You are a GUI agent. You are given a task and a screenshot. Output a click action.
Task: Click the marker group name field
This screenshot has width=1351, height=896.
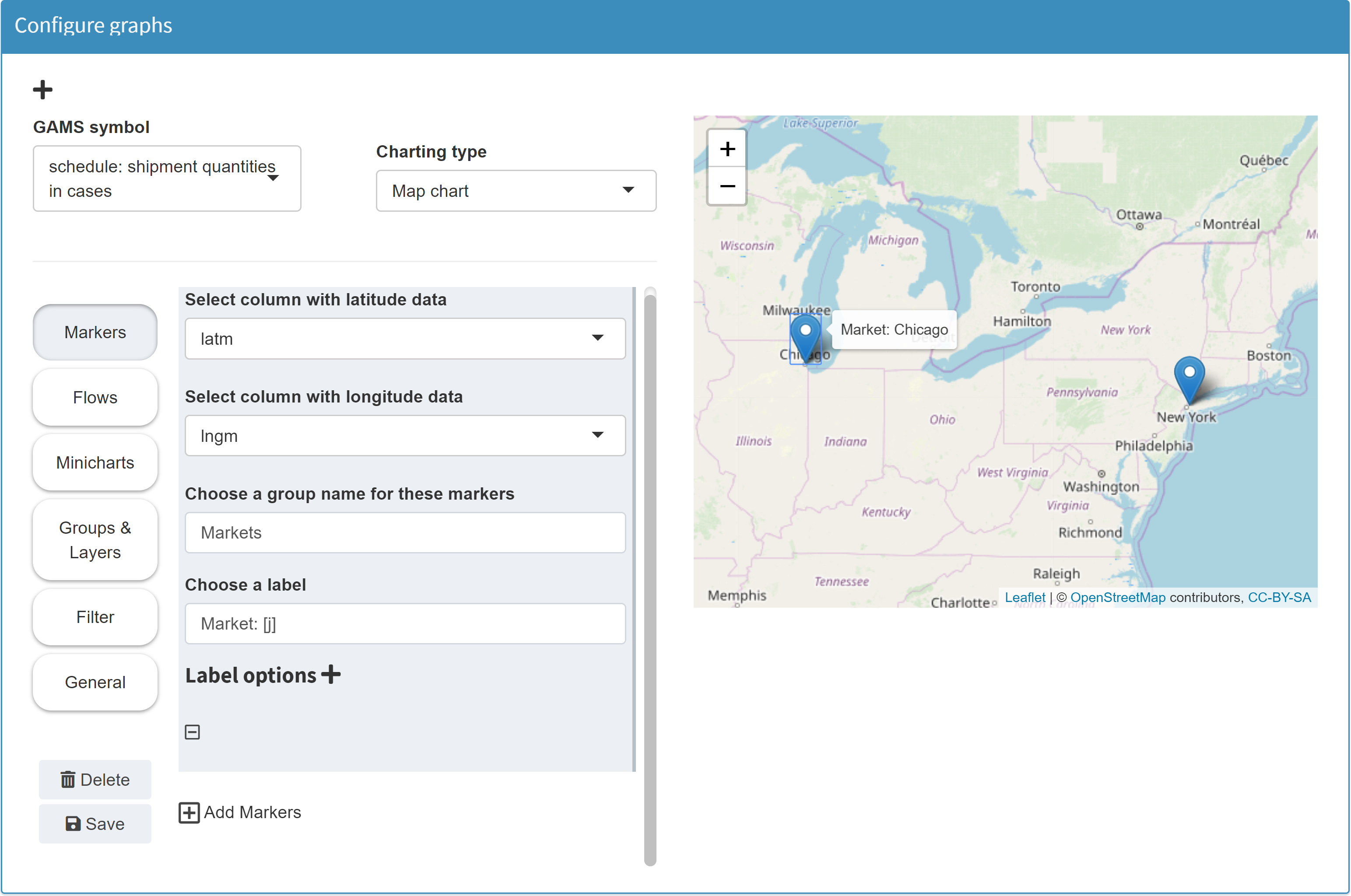[405, 532]
